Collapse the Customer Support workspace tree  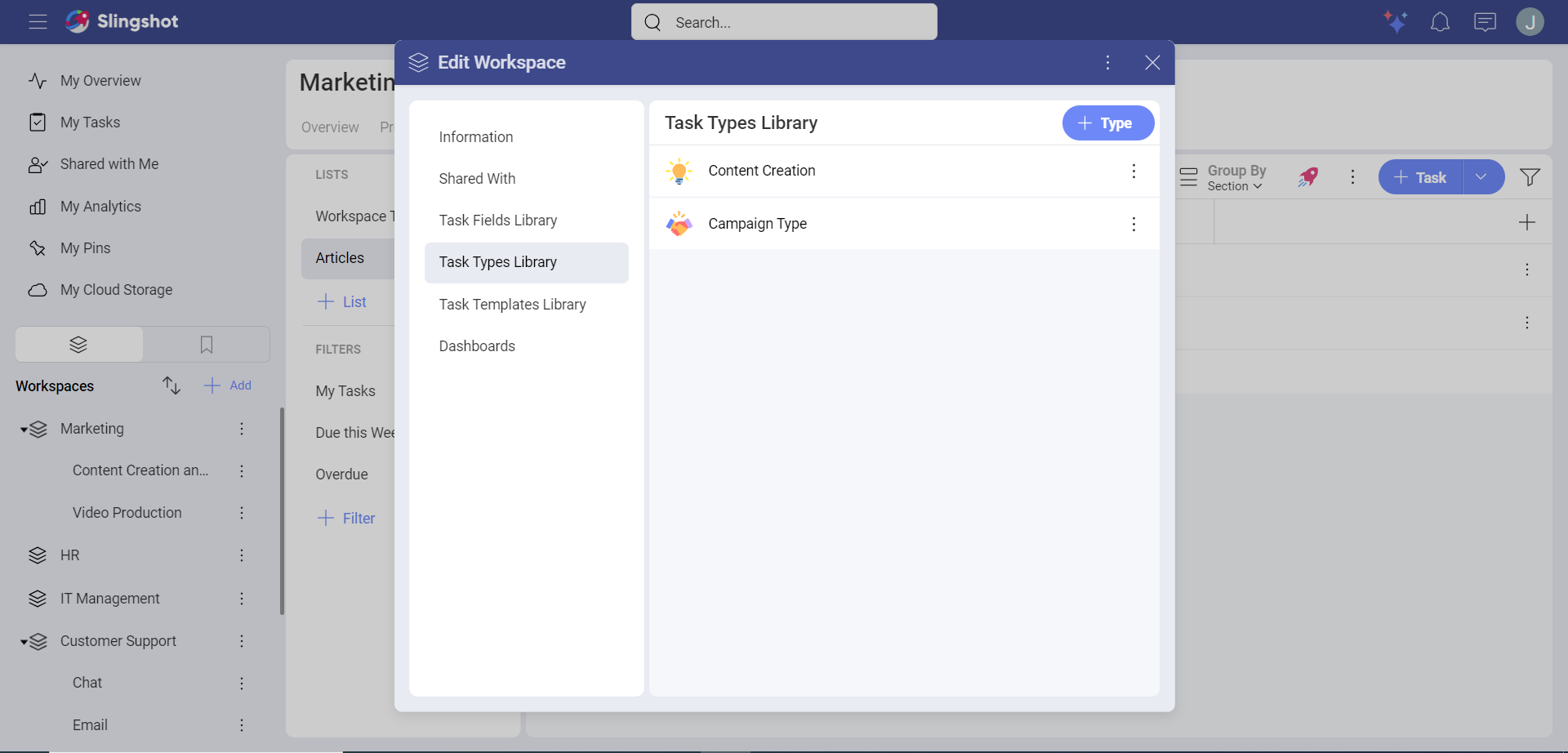pos(24,642)
